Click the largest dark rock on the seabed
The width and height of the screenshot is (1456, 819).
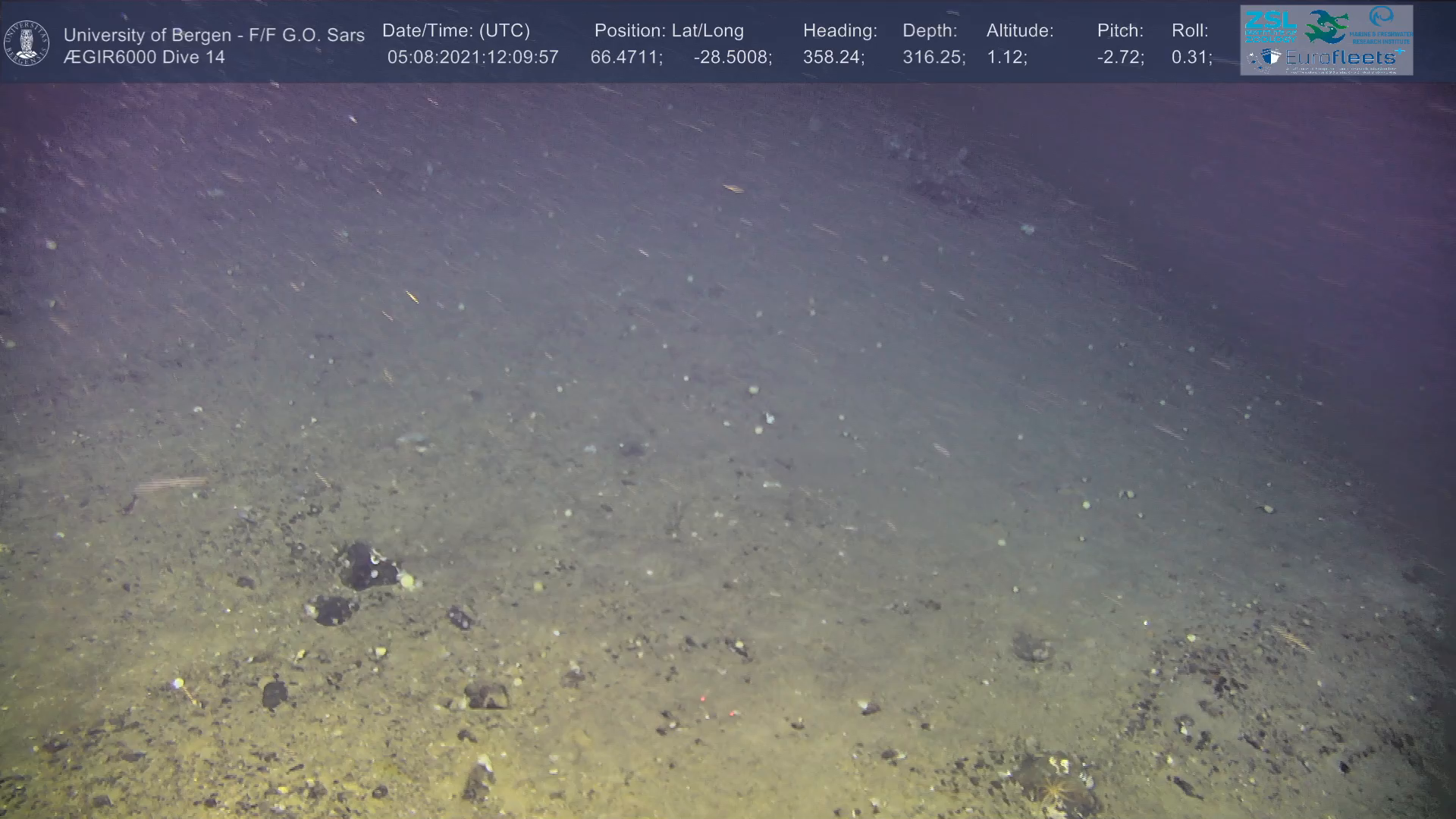368,566
